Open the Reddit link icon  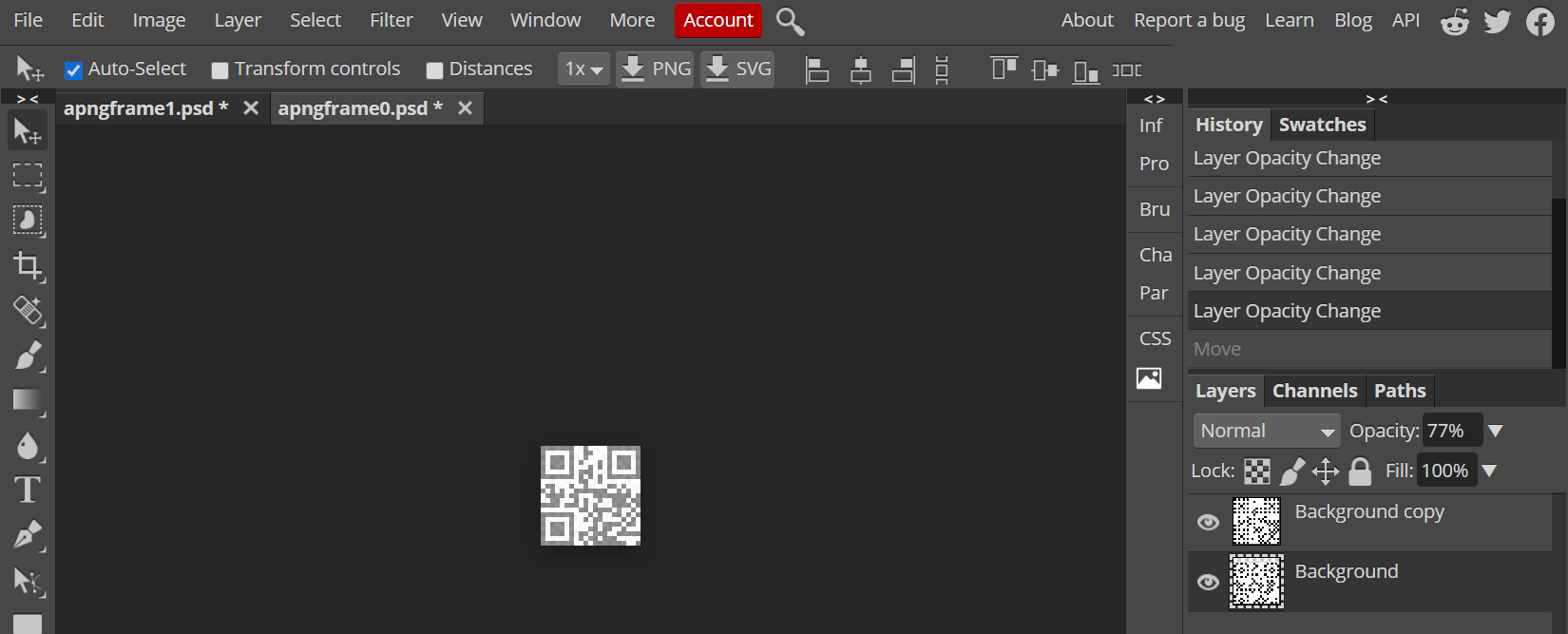pyautogui.click(x=1455, y=21)
